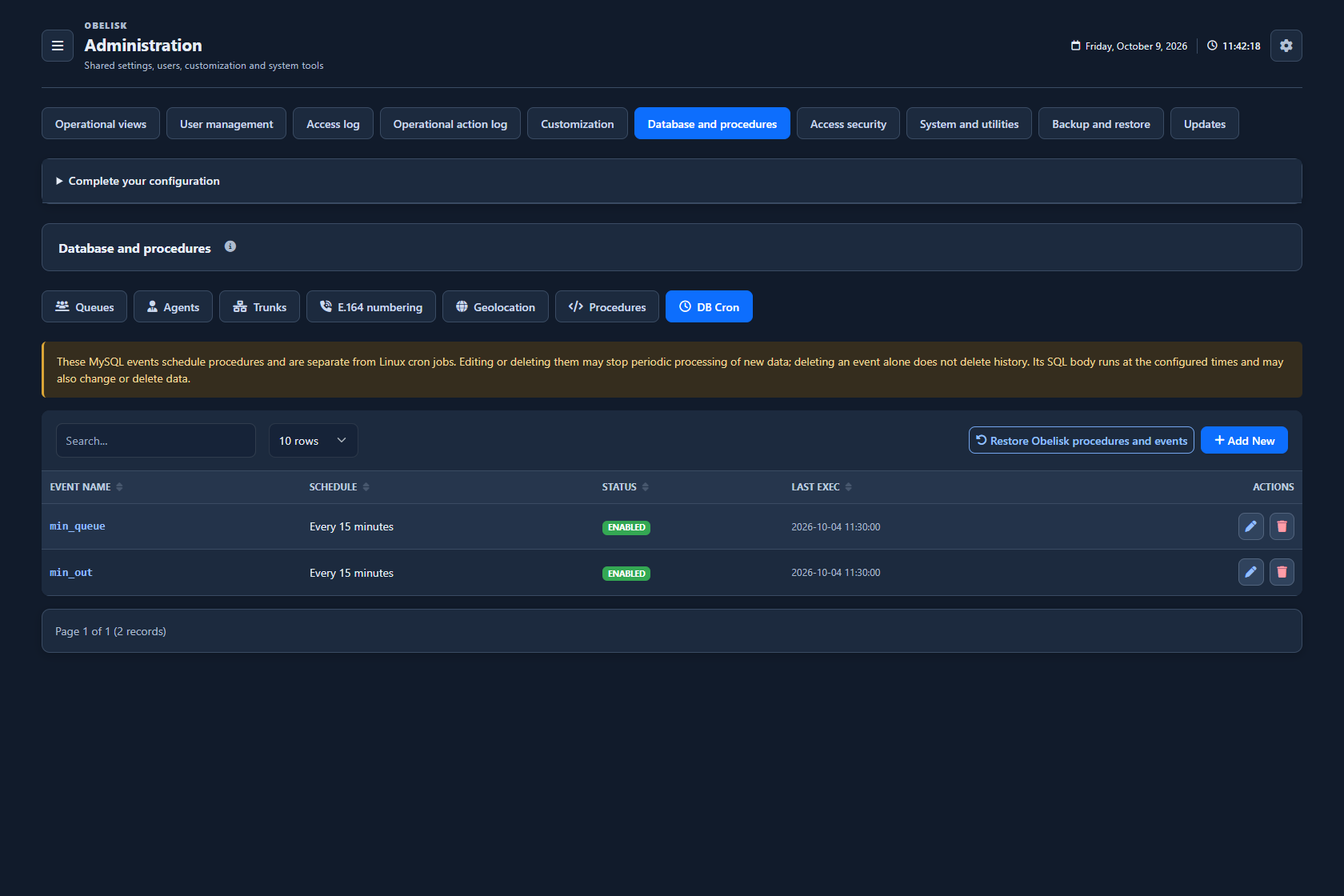Sort by Schedule column
The image size is (1344, 896).
pos(339,486)
